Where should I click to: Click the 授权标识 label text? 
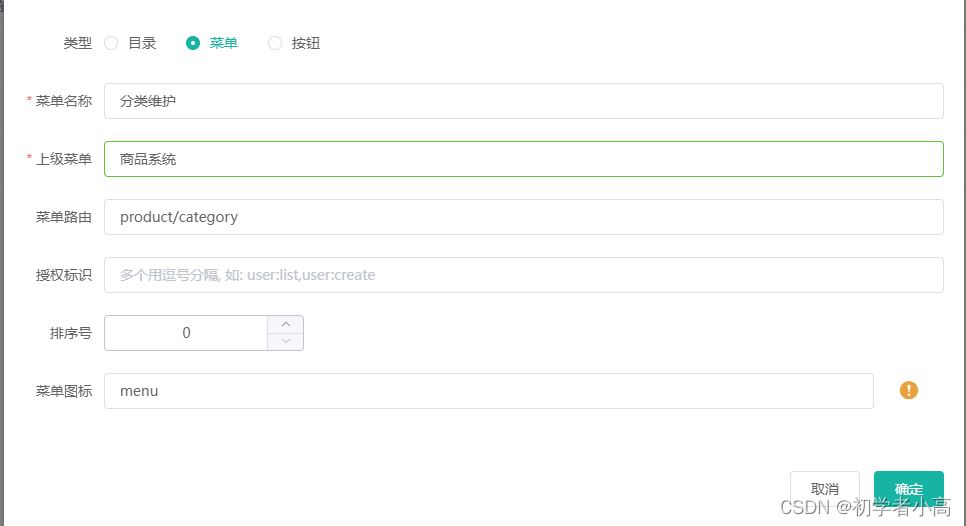[63, 275]
